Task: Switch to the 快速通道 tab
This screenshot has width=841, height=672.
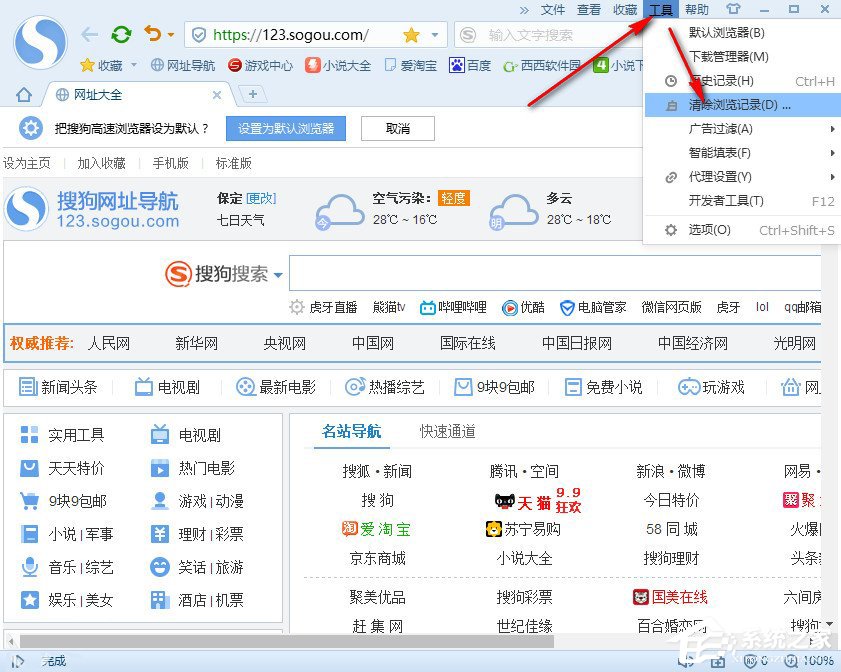Action: (448, 431)
